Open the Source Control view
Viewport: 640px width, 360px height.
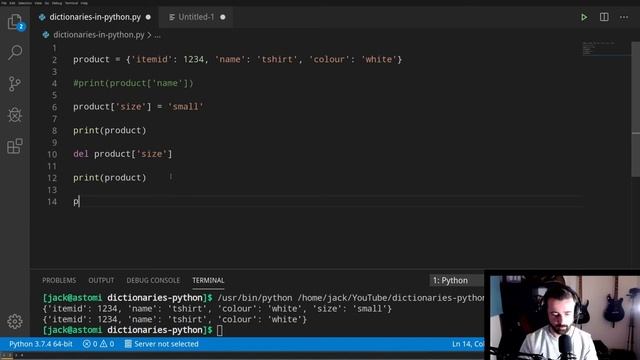point(15,84)
